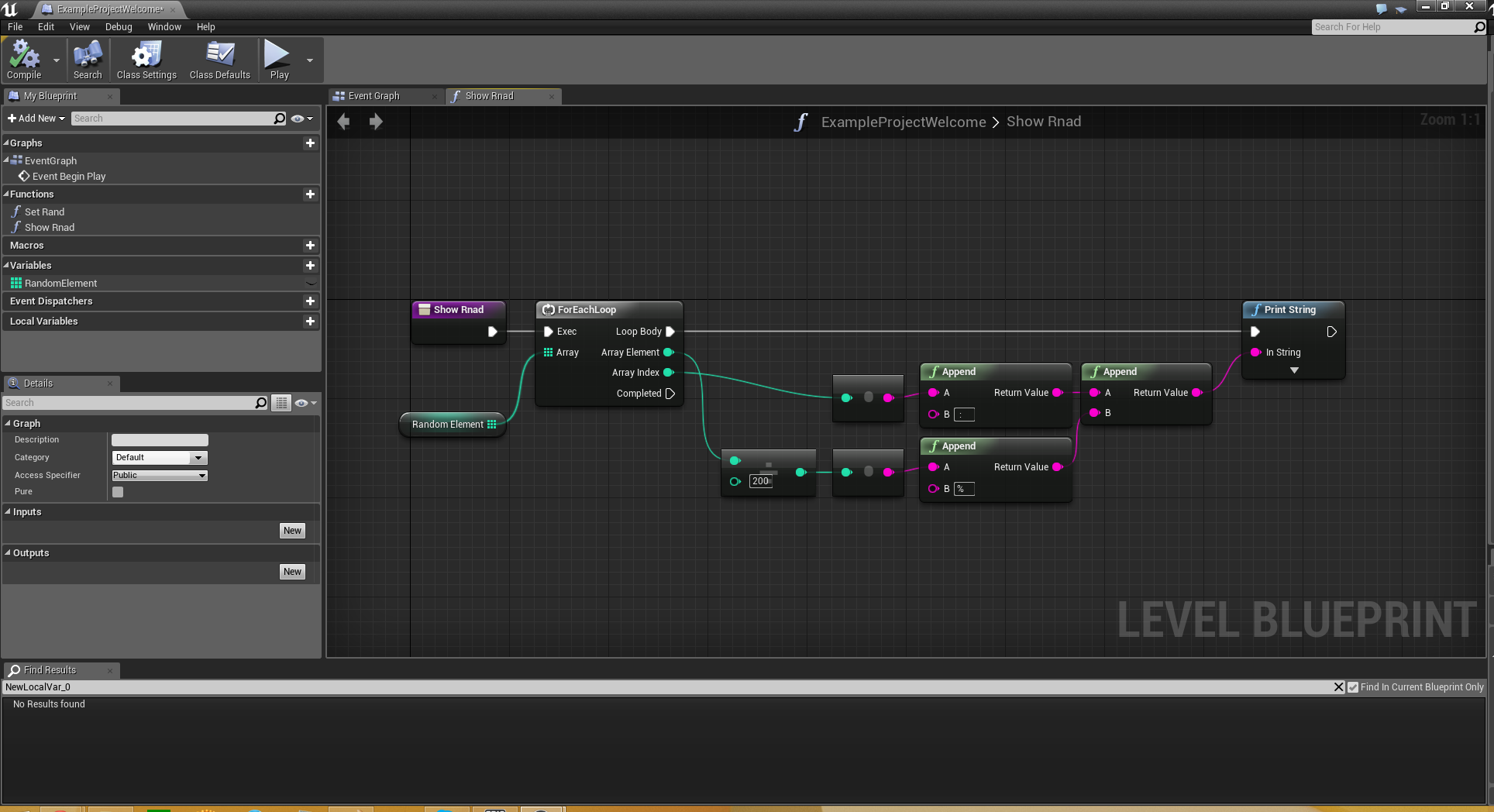Toggle RandomElement variable editable eye icon
The height and width of the screenshot is (812, 1494).
(x=311, y=284)
